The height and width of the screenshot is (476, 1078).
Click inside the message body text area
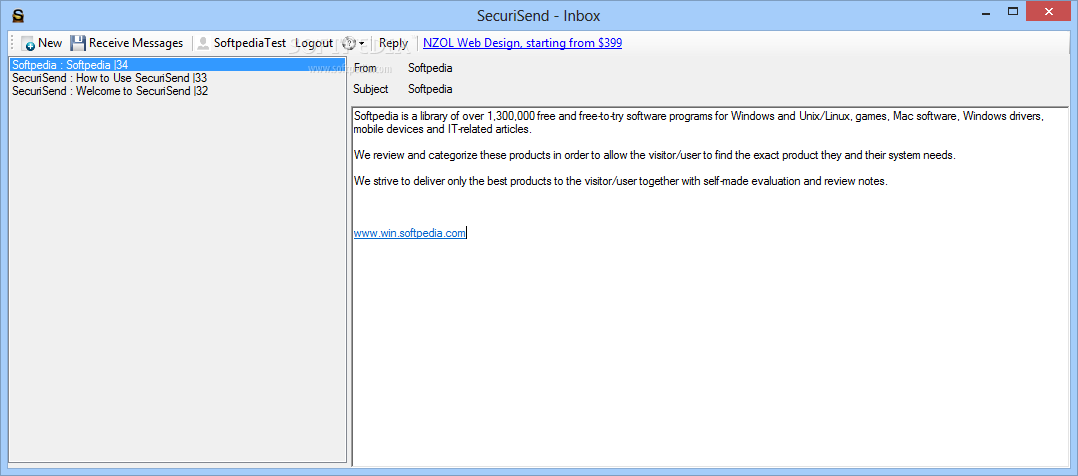pos(710,285)
